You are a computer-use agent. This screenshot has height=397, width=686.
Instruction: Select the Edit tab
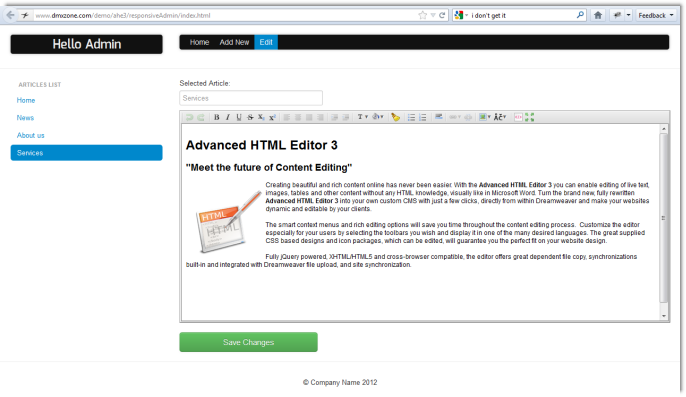266,42
